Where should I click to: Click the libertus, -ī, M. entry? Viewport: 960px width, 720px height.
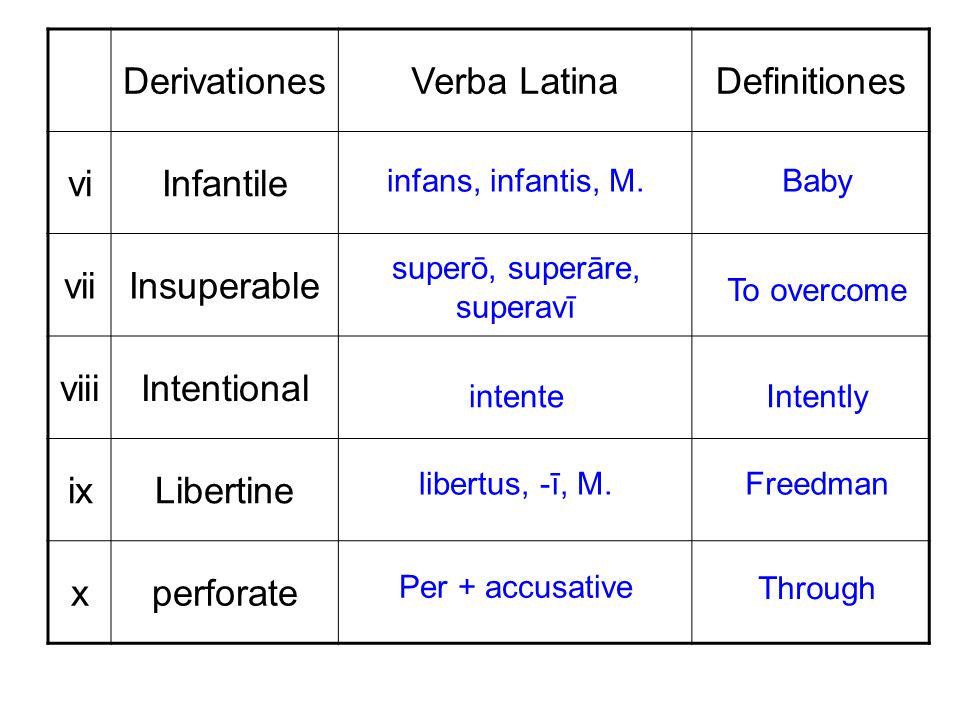515,484
